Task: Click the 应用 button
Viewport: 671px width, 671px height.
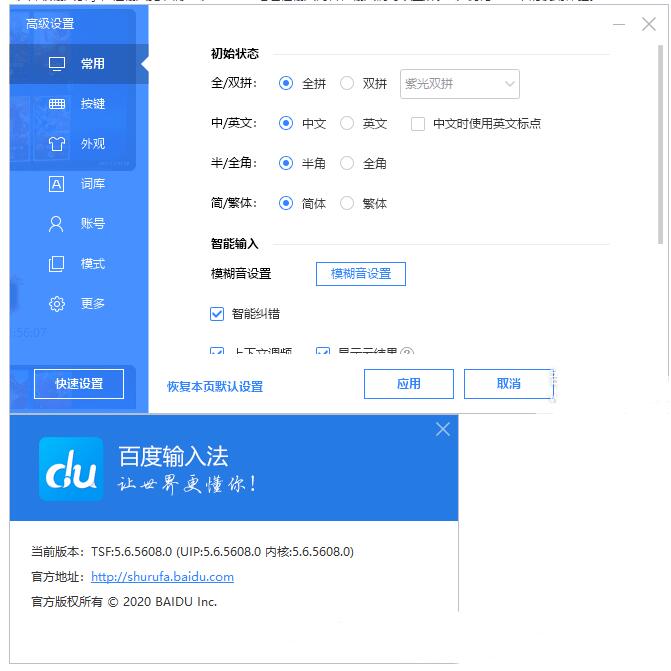Action: tap(409, 384)
